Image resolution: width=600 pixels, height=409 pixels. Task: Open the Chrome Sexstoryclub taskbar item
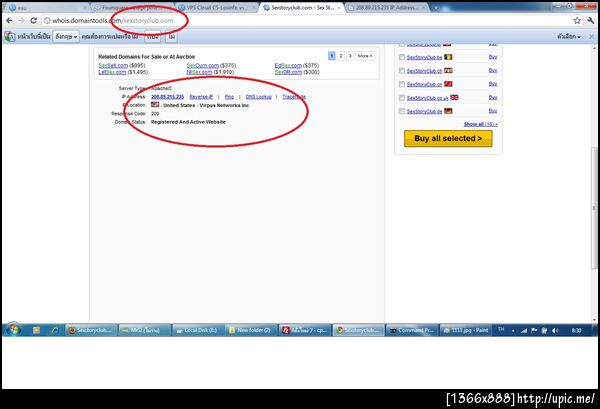[358, 330]
